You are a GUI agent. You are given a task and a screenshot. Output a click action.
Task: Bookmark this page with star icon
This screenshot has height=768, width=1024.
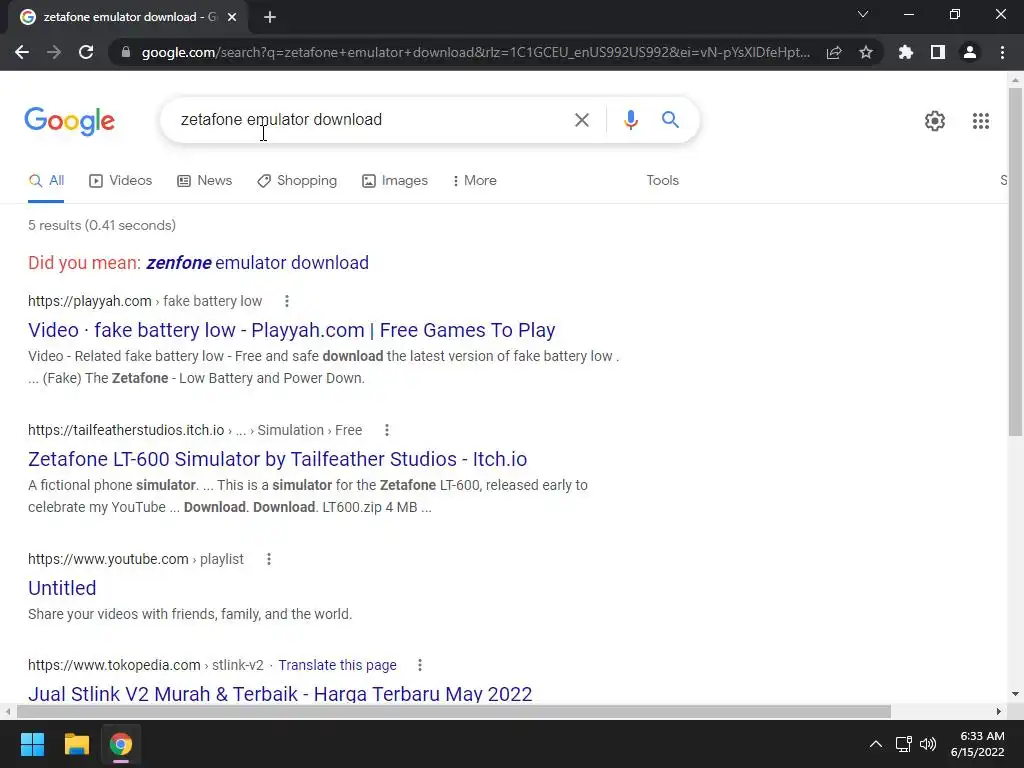click(x=866, y=52)
